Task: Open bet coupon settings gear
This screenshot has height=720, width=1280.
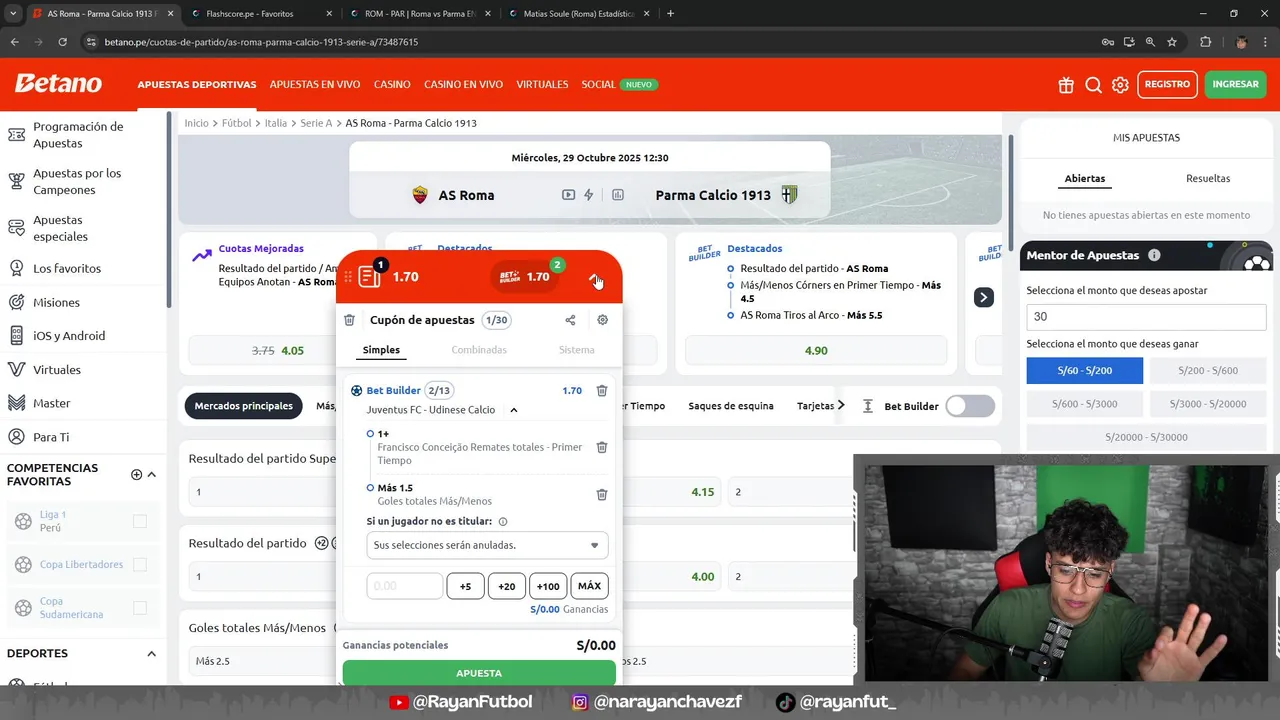Action: (603, 320)
